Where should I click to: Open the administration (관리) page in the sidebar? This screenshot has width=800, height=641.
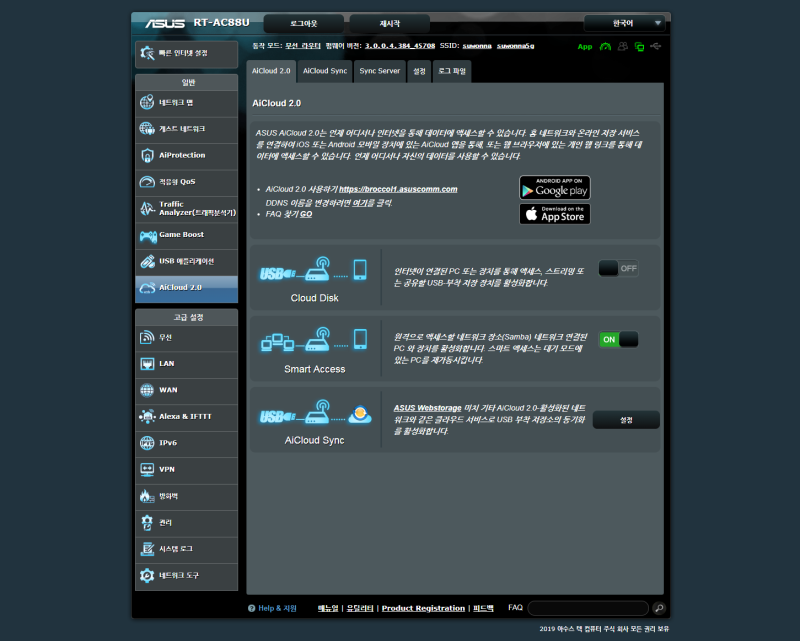pos(186,523)
